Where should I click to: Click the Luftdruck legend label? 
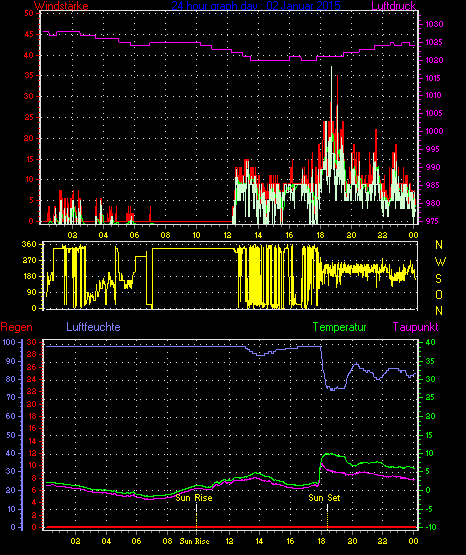point(393,5)
